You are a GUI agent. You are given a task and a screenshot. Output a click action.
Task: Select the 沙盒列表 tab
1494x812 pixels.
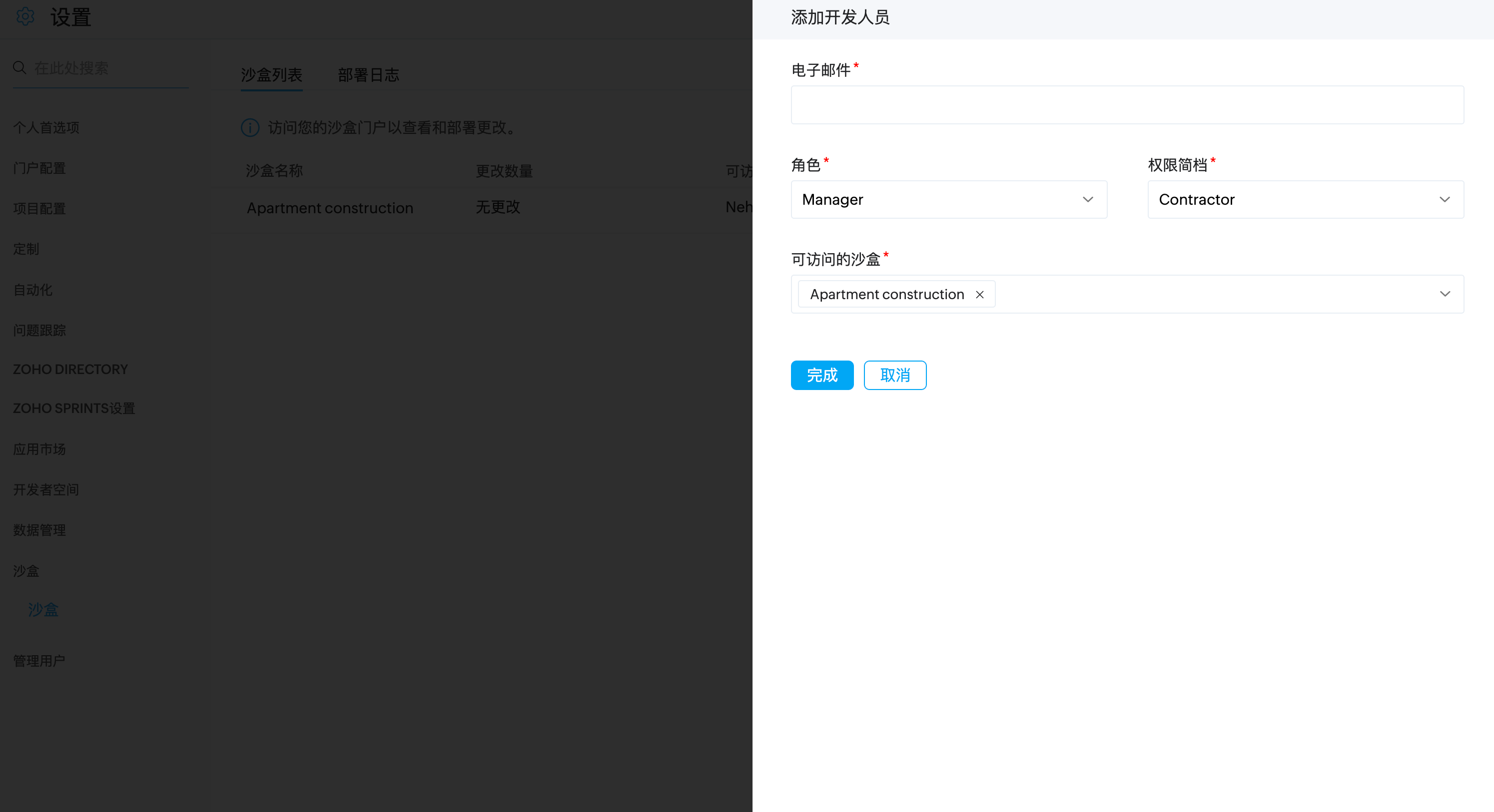coord(271,75)
